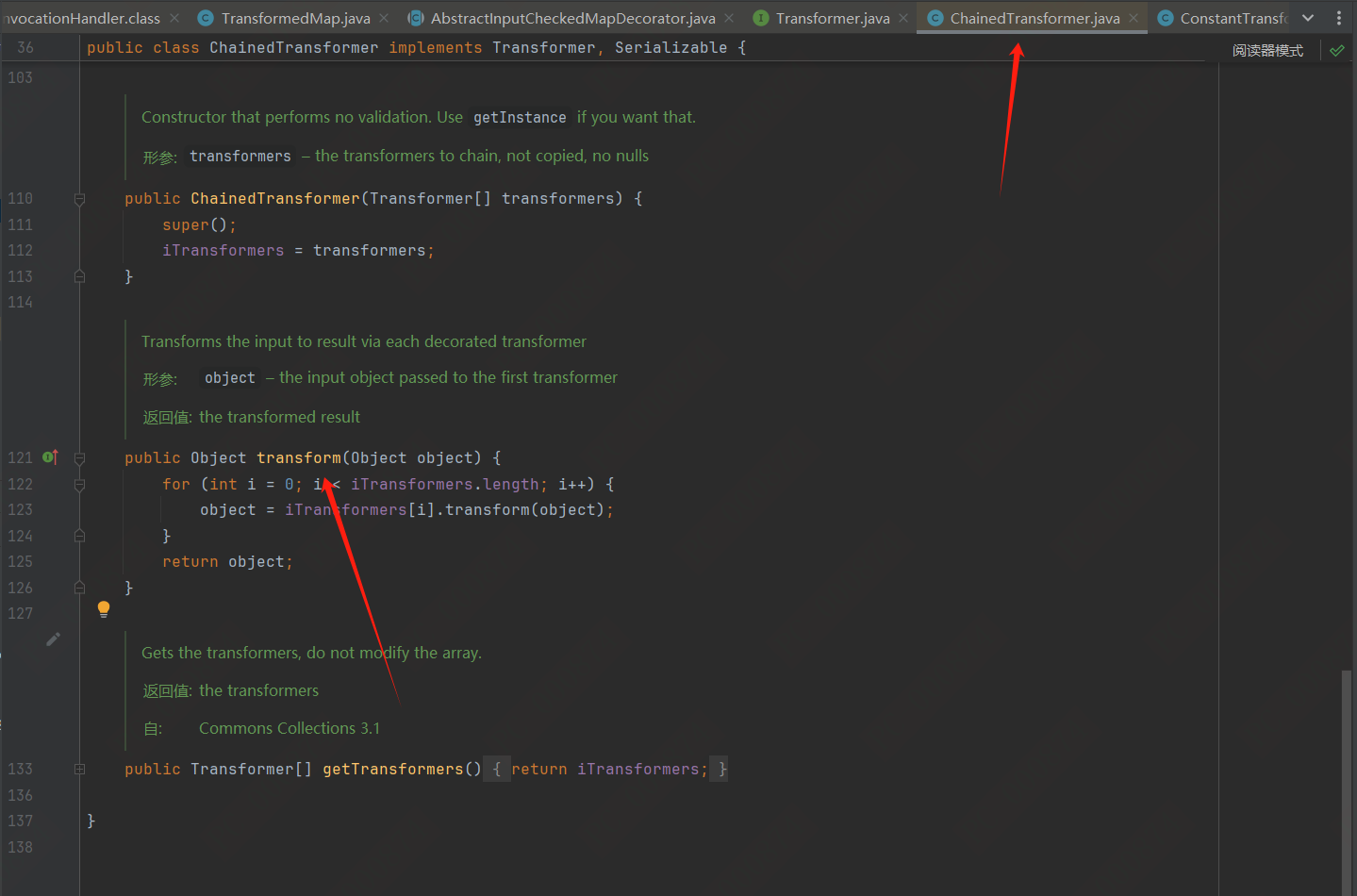The image size is (1357, 896).
Task: Expand the folded getTransformers method on line 133
Action: pos(79,770)
